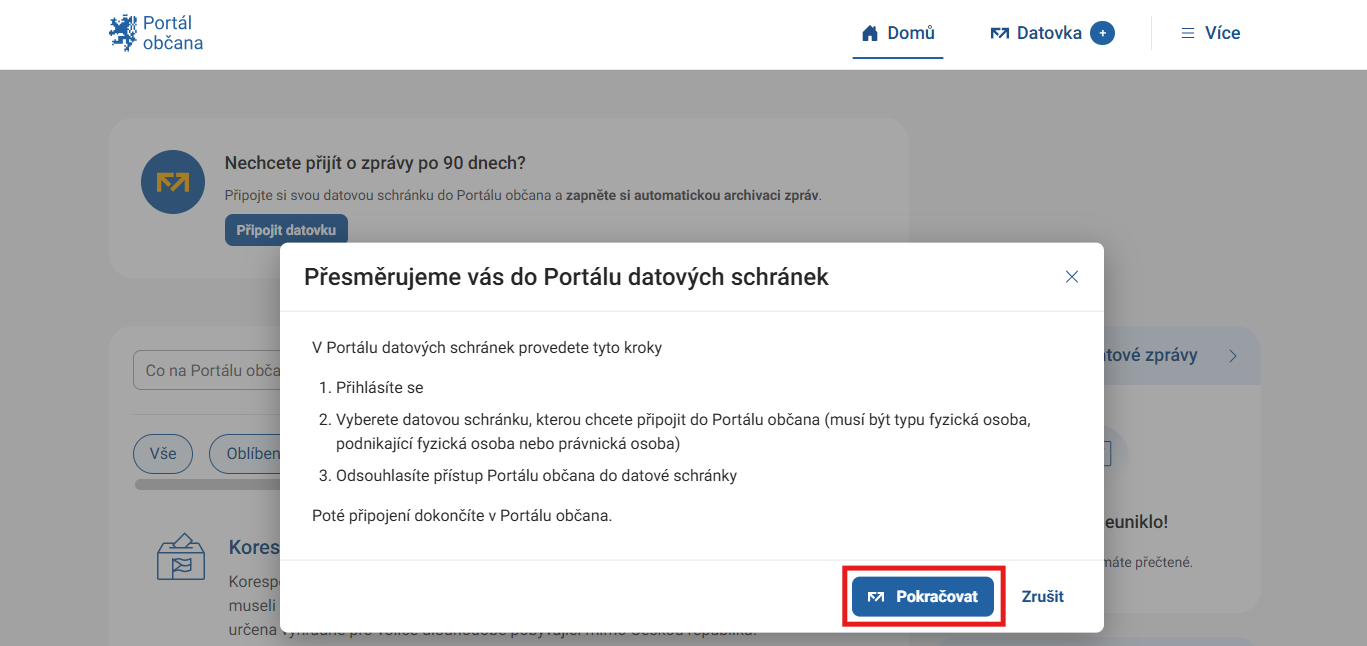This screenshot has width=1367, height=646.
Task: Toggle selection of the Domů navigation item
Action: pyautogui.click(x=897, y=32)
